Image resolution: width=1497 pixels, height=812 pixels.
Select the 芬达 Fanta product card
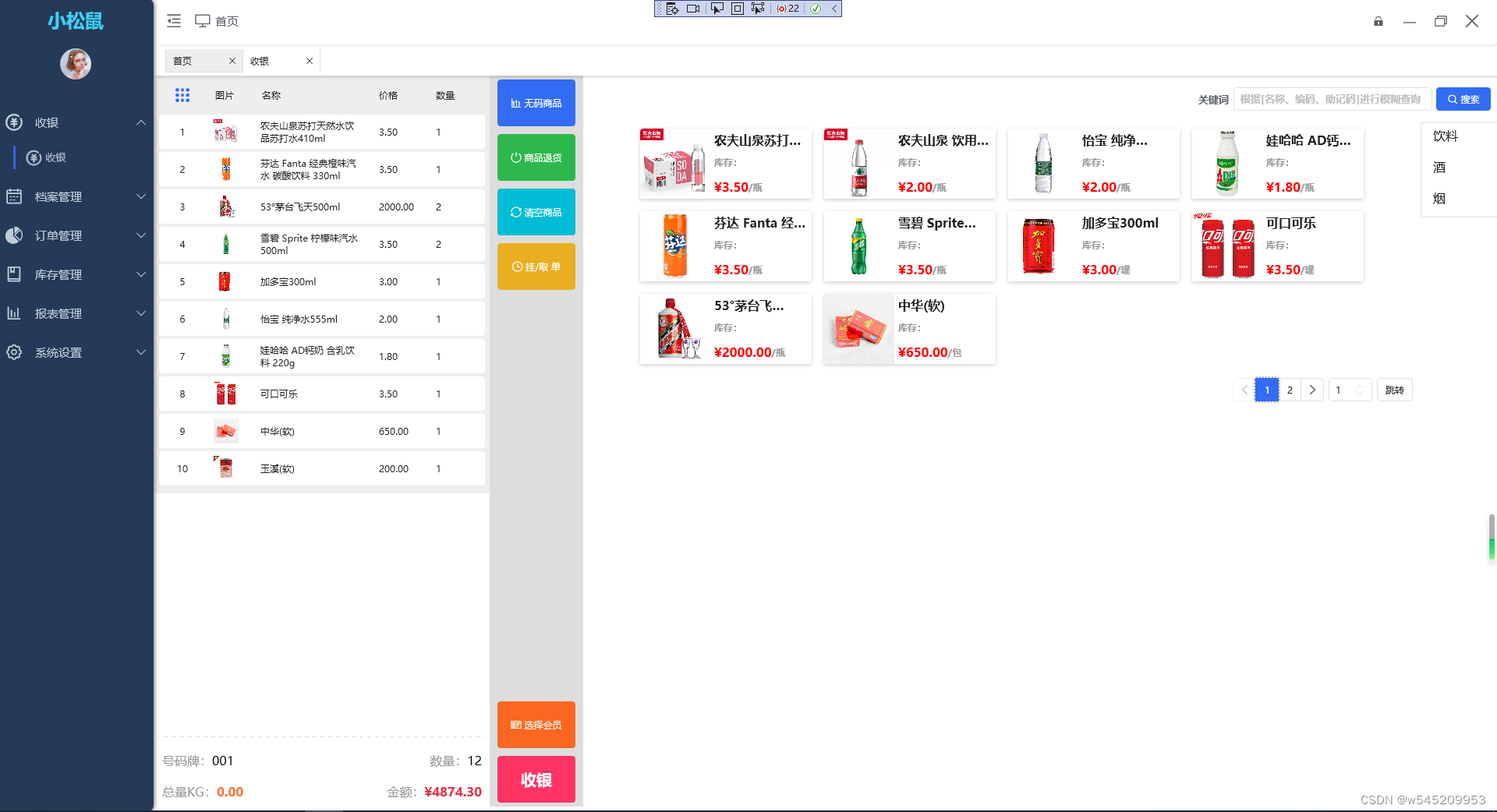click(x=725, y=246)
